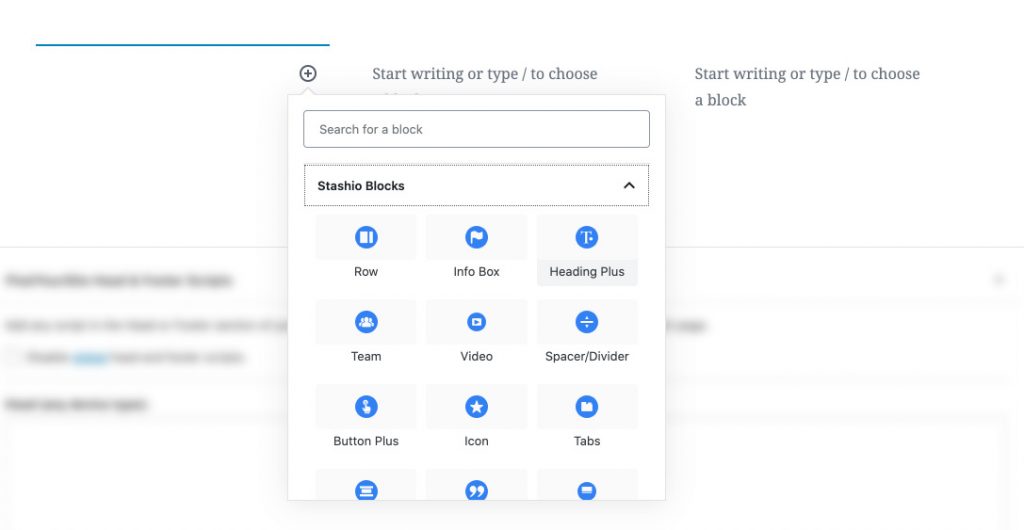Click the paragraph placeholder beside the plus icon

(x=485, y=74)
